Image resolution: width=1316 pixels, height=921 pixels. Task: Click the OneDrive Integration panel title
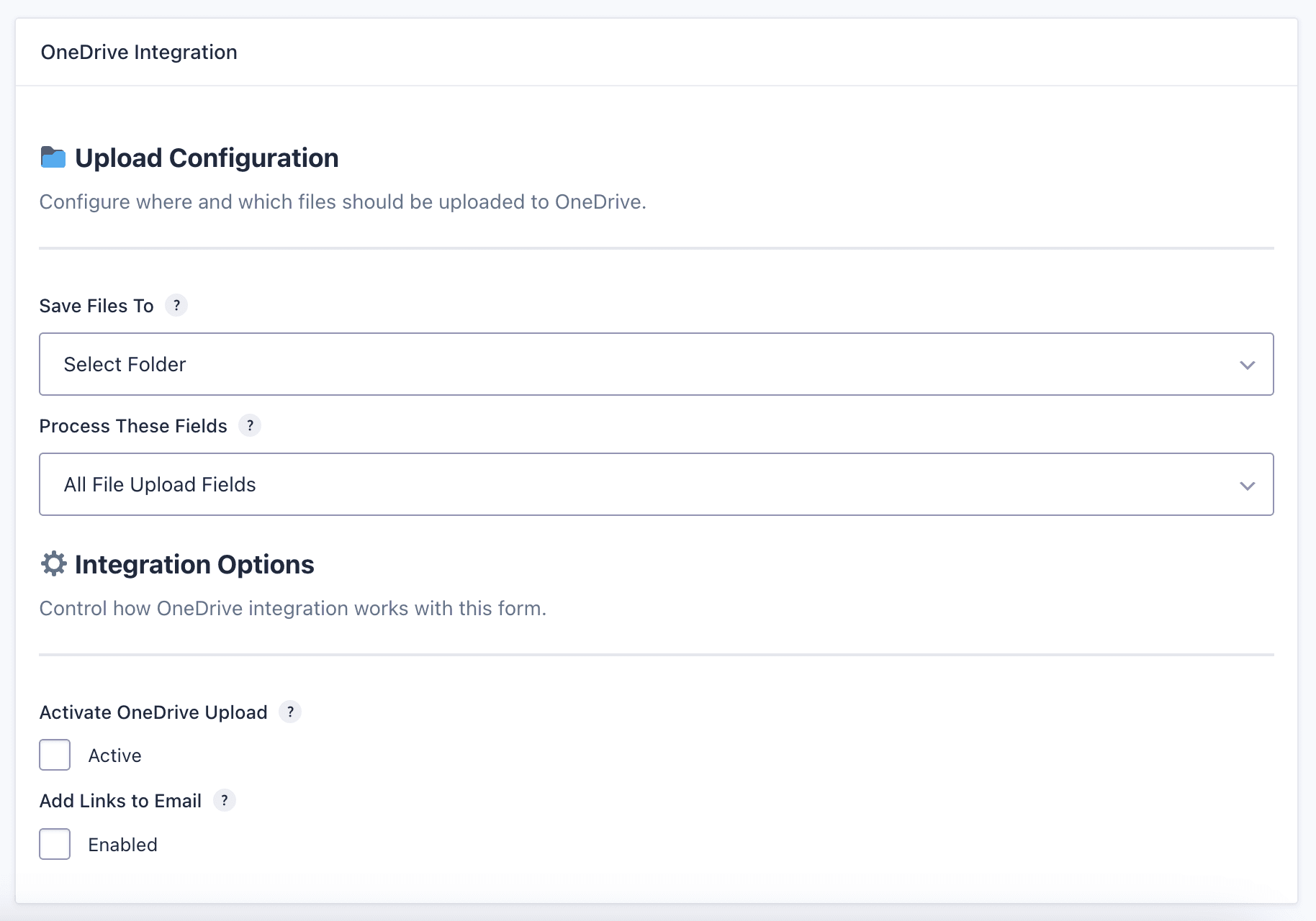pos(139,53)
